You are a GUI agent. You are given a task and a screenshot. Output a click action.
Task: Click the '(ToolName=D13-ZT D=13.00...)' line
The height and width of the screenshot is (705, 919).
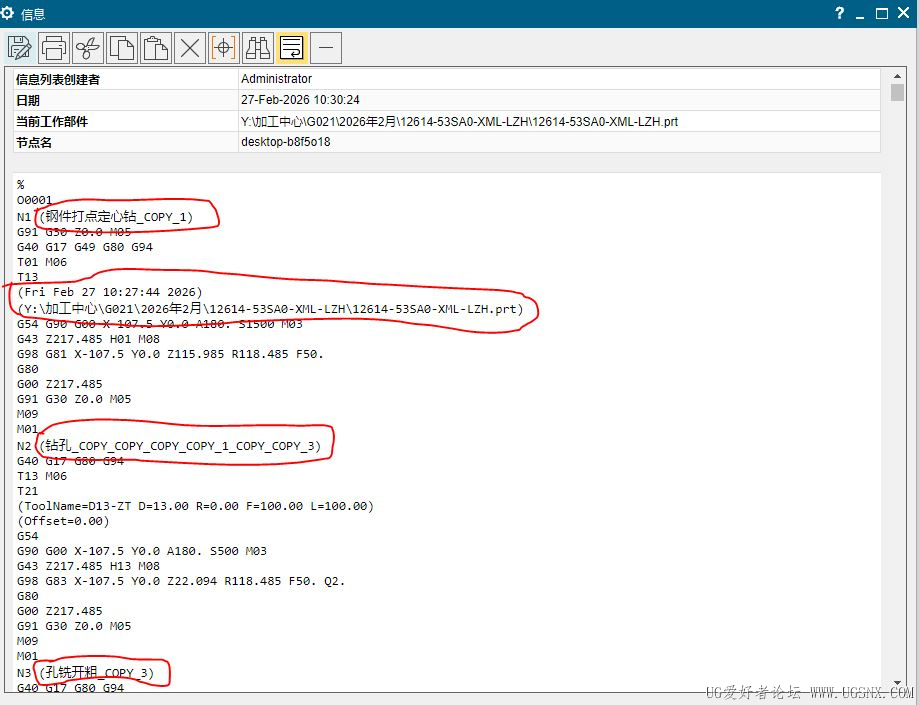(x=196, y=506)
